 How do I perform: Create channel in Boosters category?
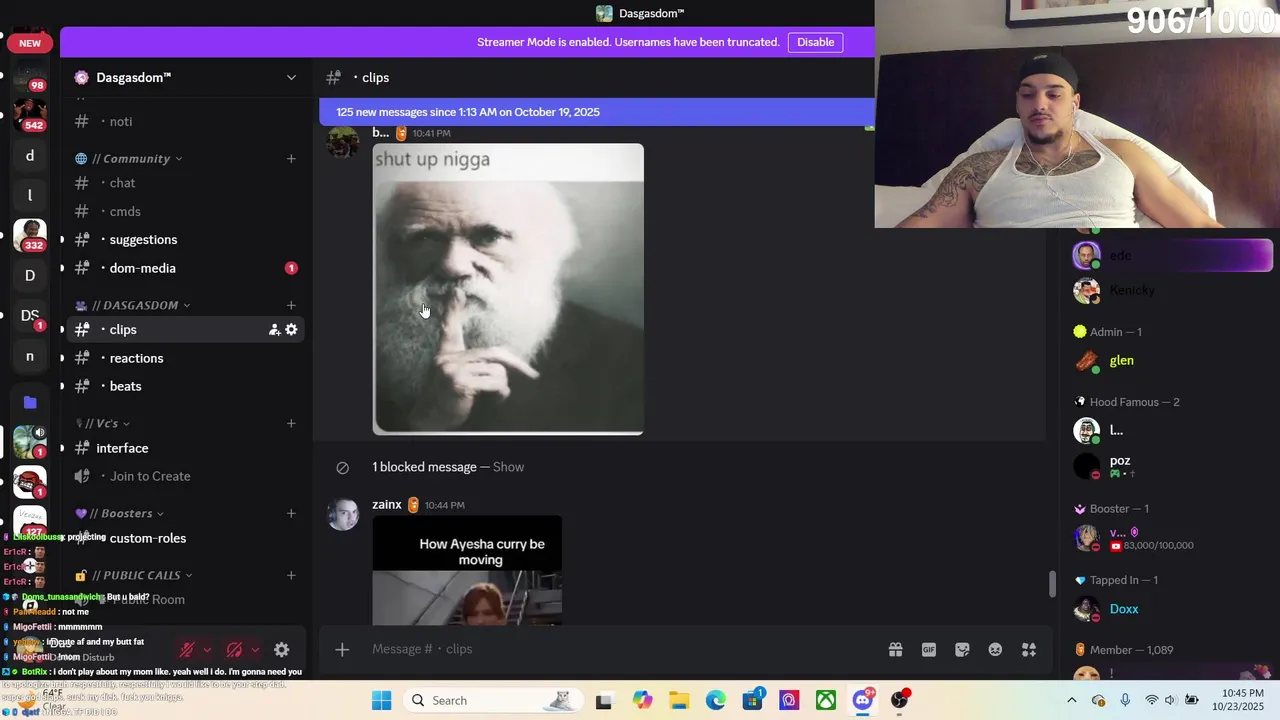pyautogui.click(x=291, y=513)
